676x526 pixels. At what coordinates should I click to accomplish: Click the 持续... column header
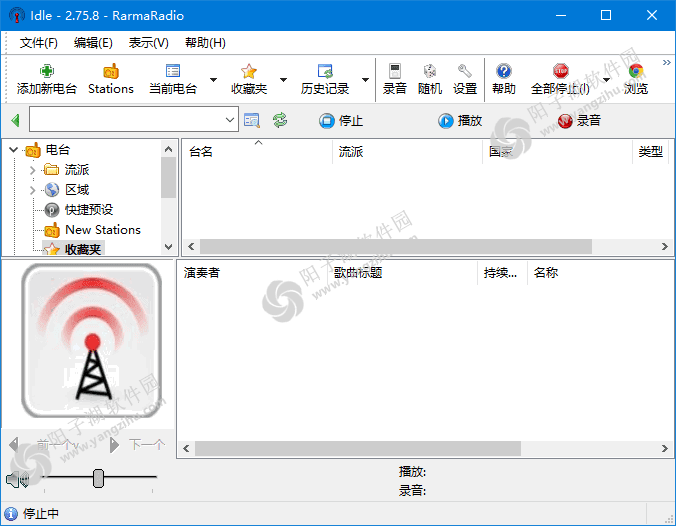point(502,272)
